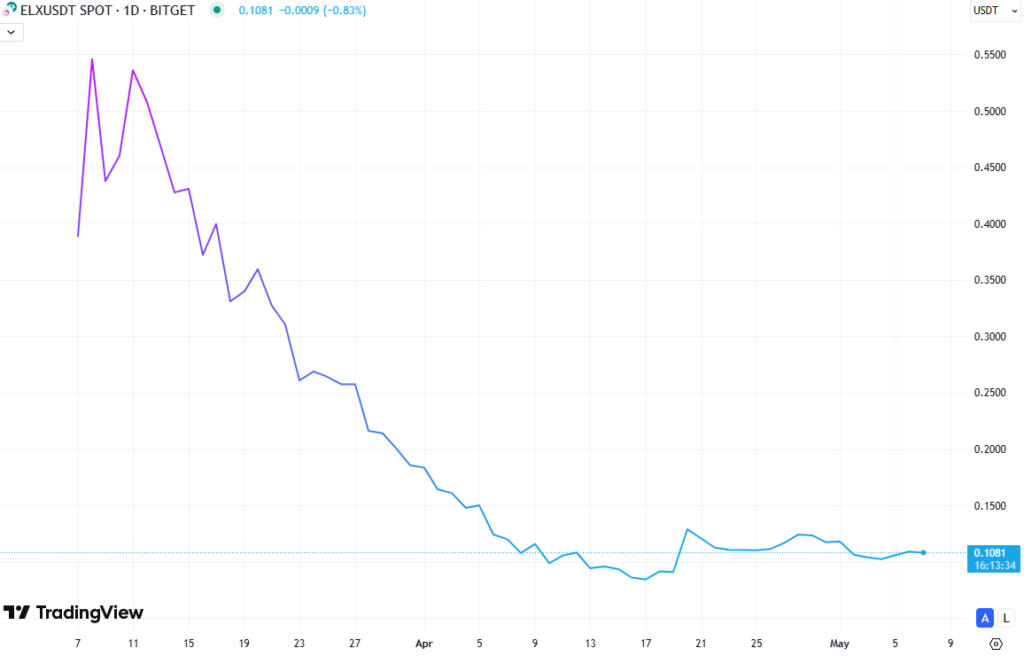Image resolution: width=1024 pixels, height=656 pixels.
Task: Click the 0.1500 price axis label
Action: click(989, 506)
